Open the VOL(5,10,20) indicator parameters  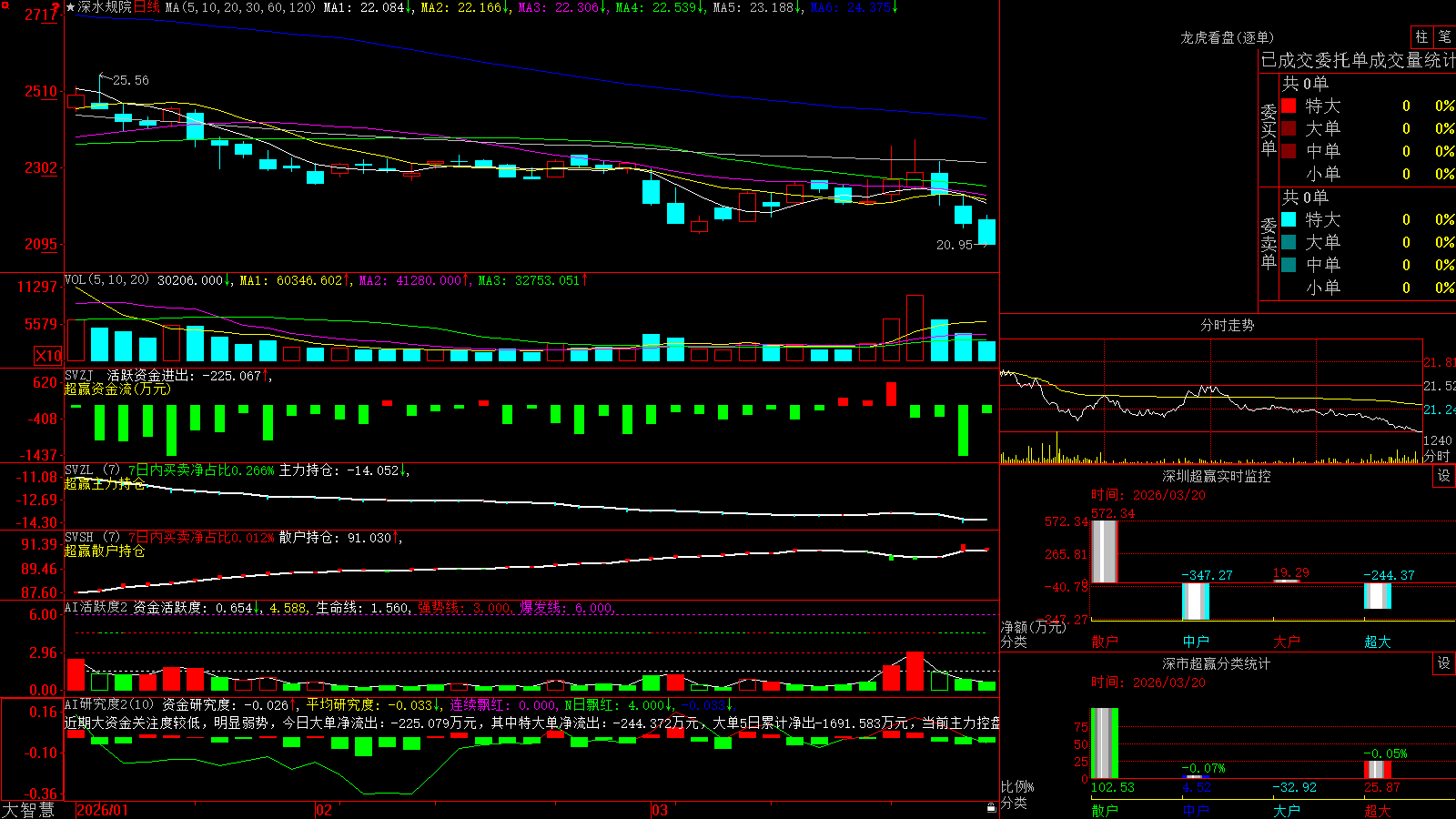(x=106, y=280)
